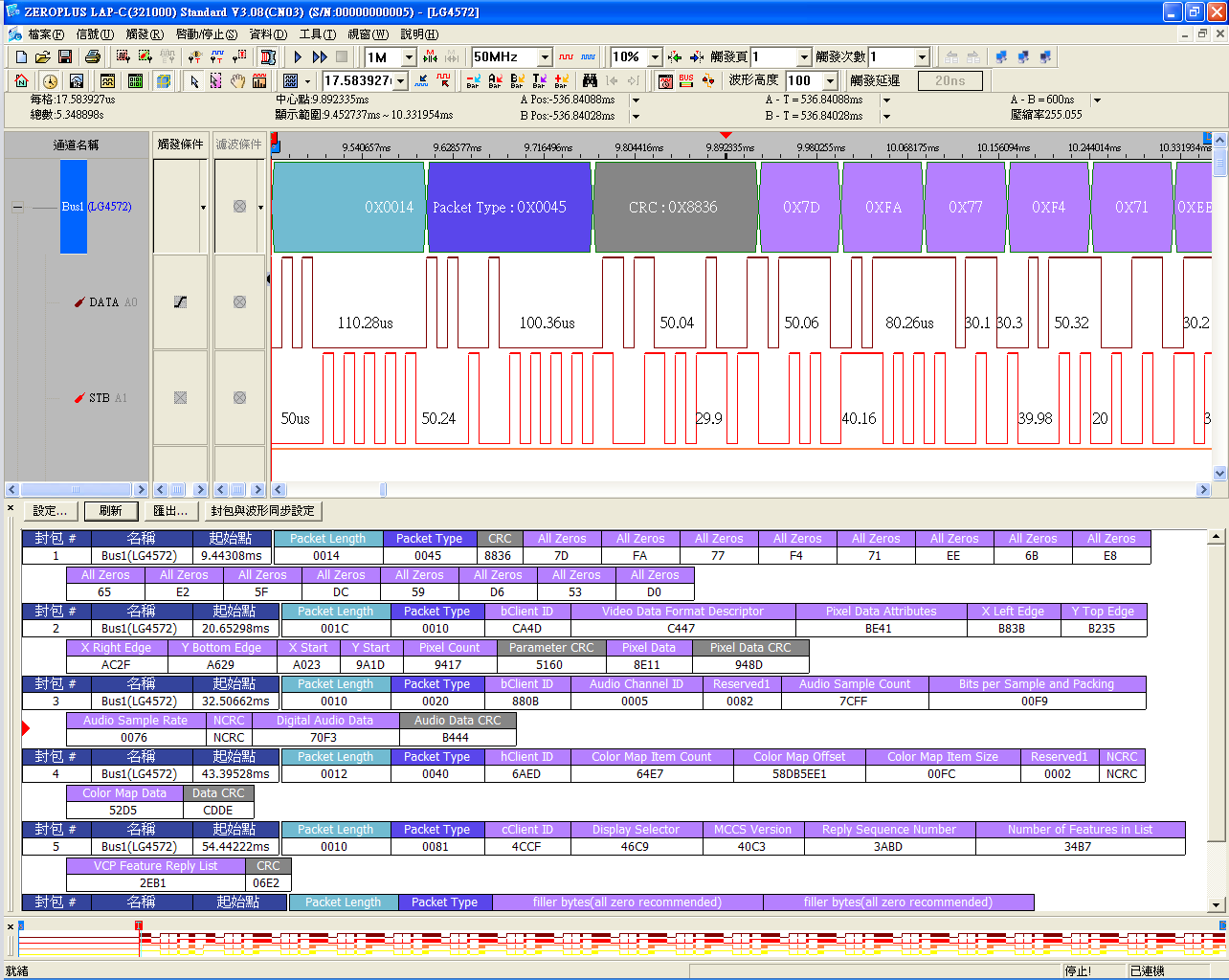Select the arrow pointer cursor tool
This screenshot has width=1229, height=980.
click(x=194, y=81)
